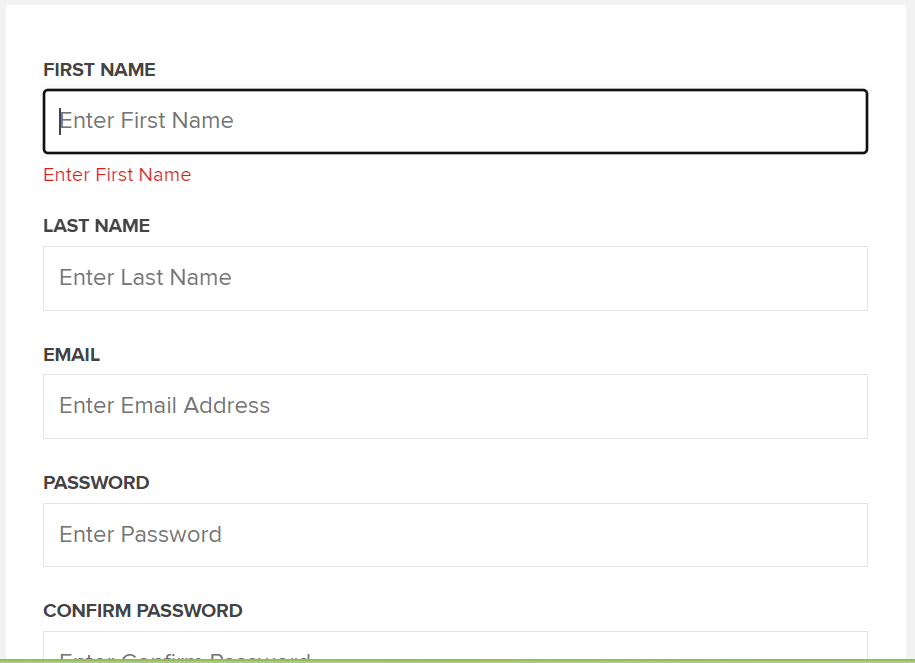This screenshot has height=663, width=915.
Task: Click the gray 'Enter First Name' placeholder text
Action: click(147, 121)
